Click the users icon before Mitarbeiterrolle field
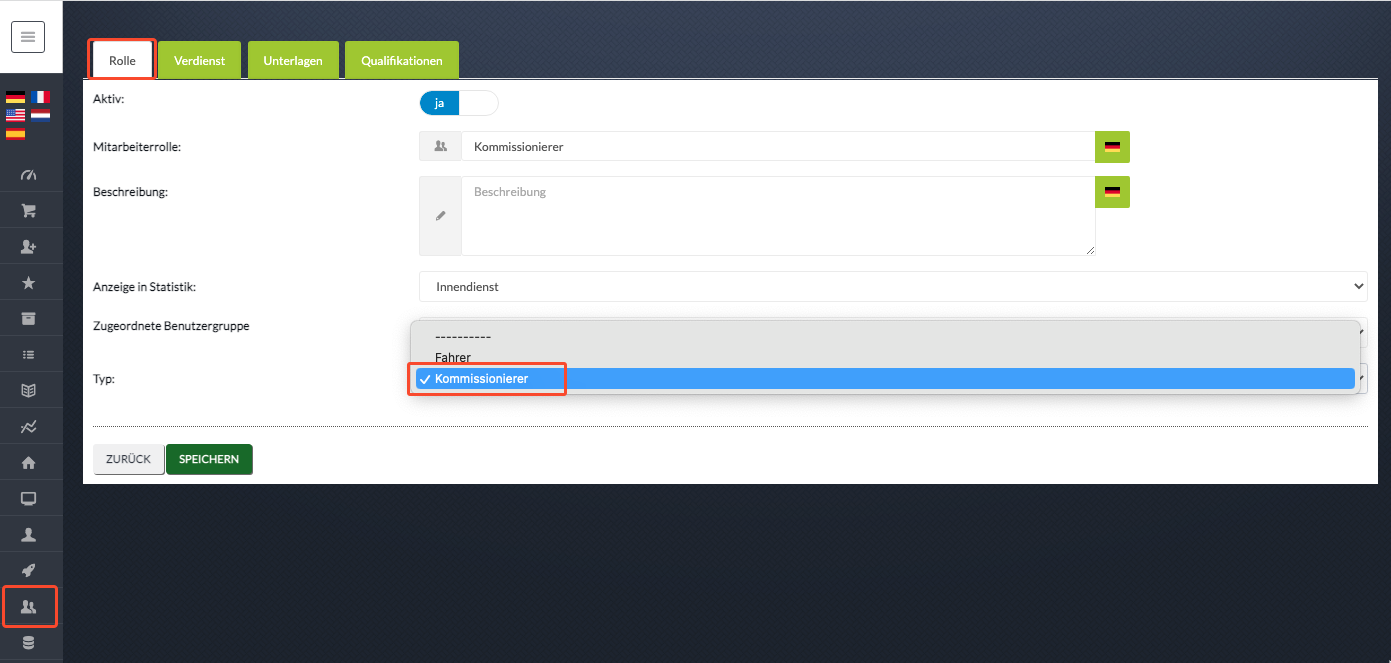 click(440, 147)
